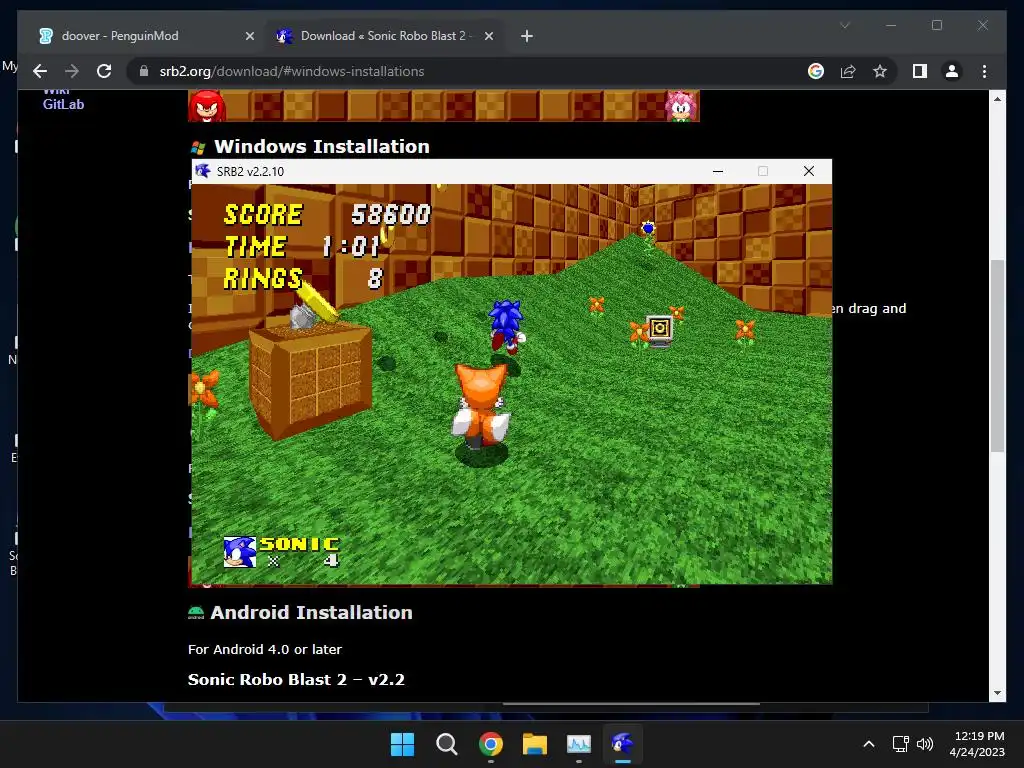Click the RINGS counter in the game HUD
Image resolution: width=1024 pixels, height=768 pixels.
click(x=303, y=278)
